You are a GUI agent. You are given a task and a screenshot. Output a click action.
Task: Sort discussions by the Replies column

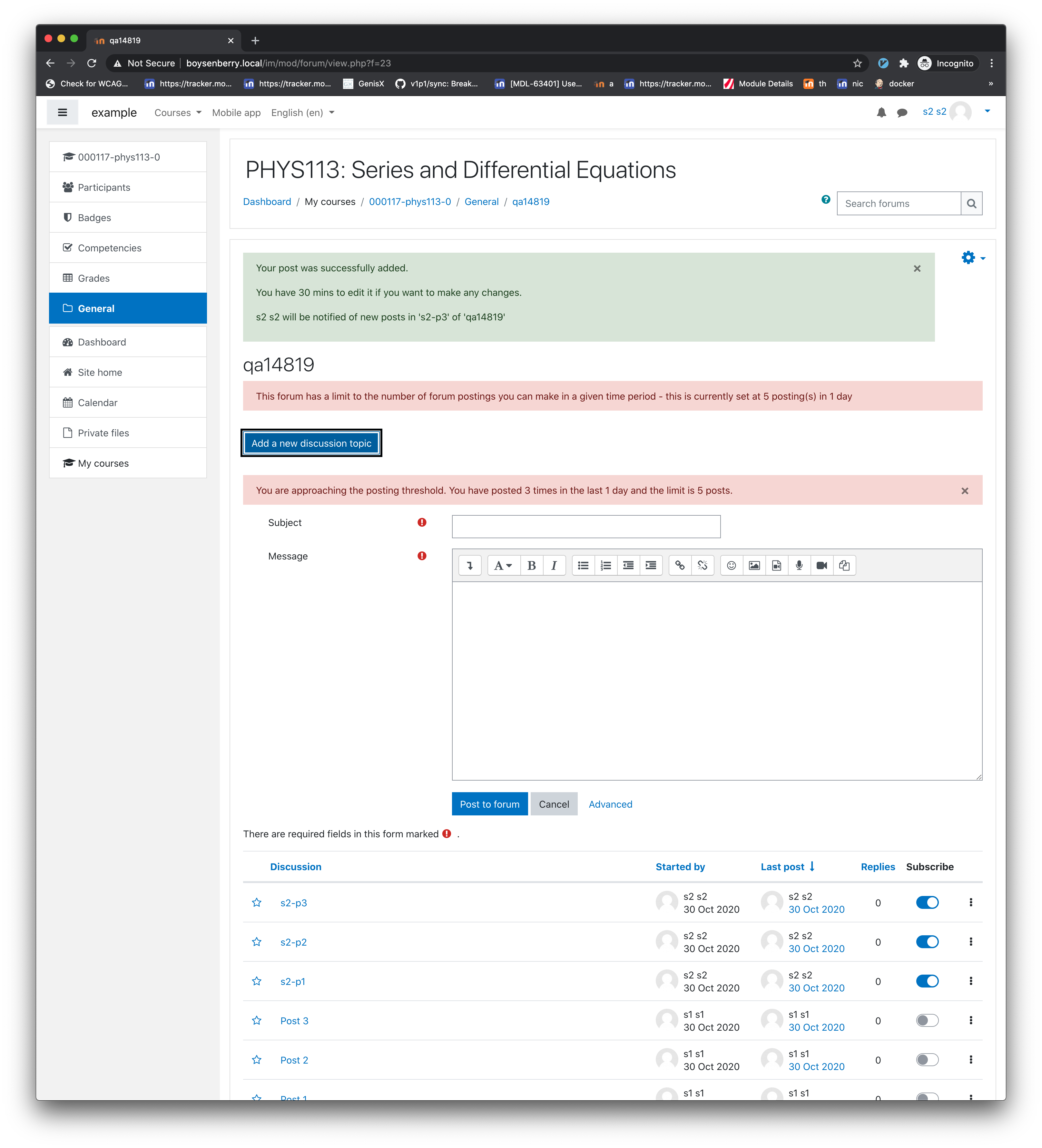coord(877,867)
